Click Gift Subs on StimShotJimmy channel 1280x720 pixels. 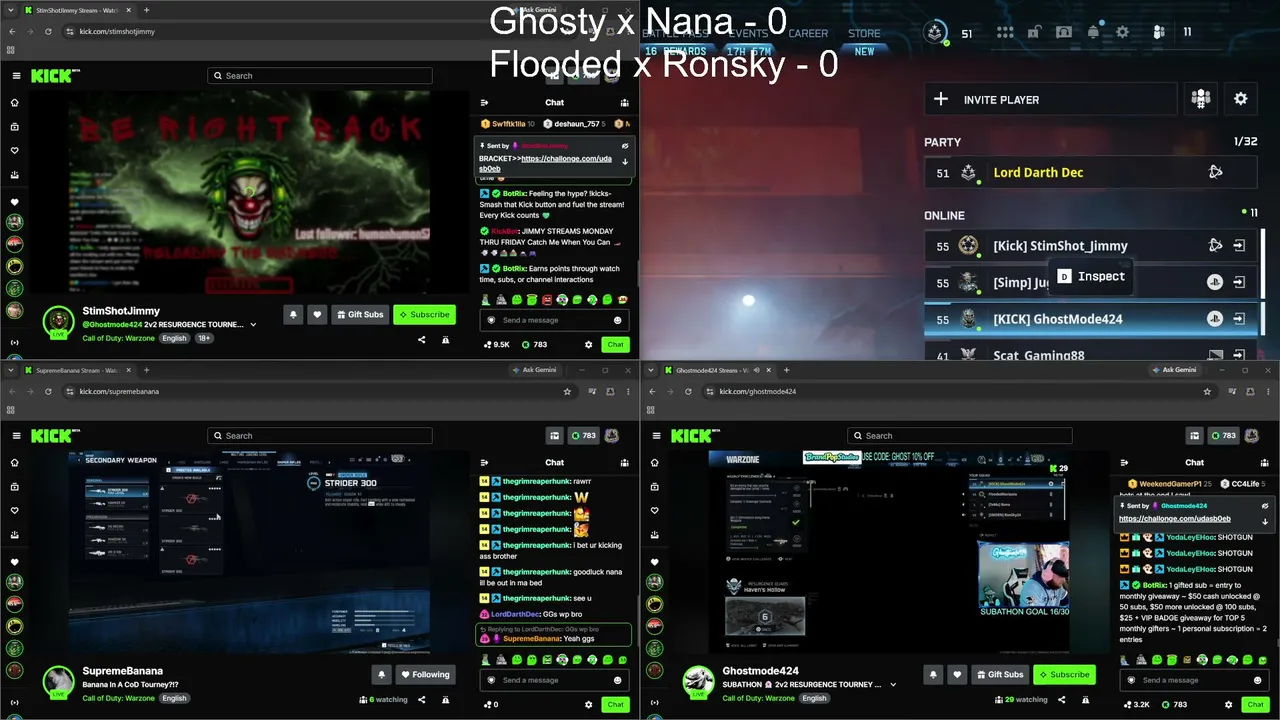(360, 315)
